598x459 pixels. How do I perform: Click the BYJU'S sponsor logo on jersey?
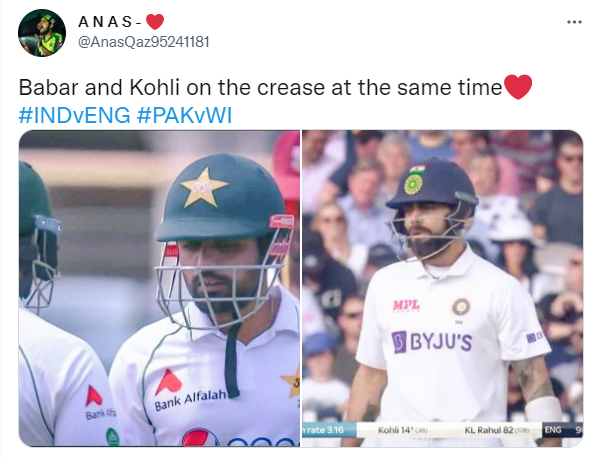tap(431, 341)
